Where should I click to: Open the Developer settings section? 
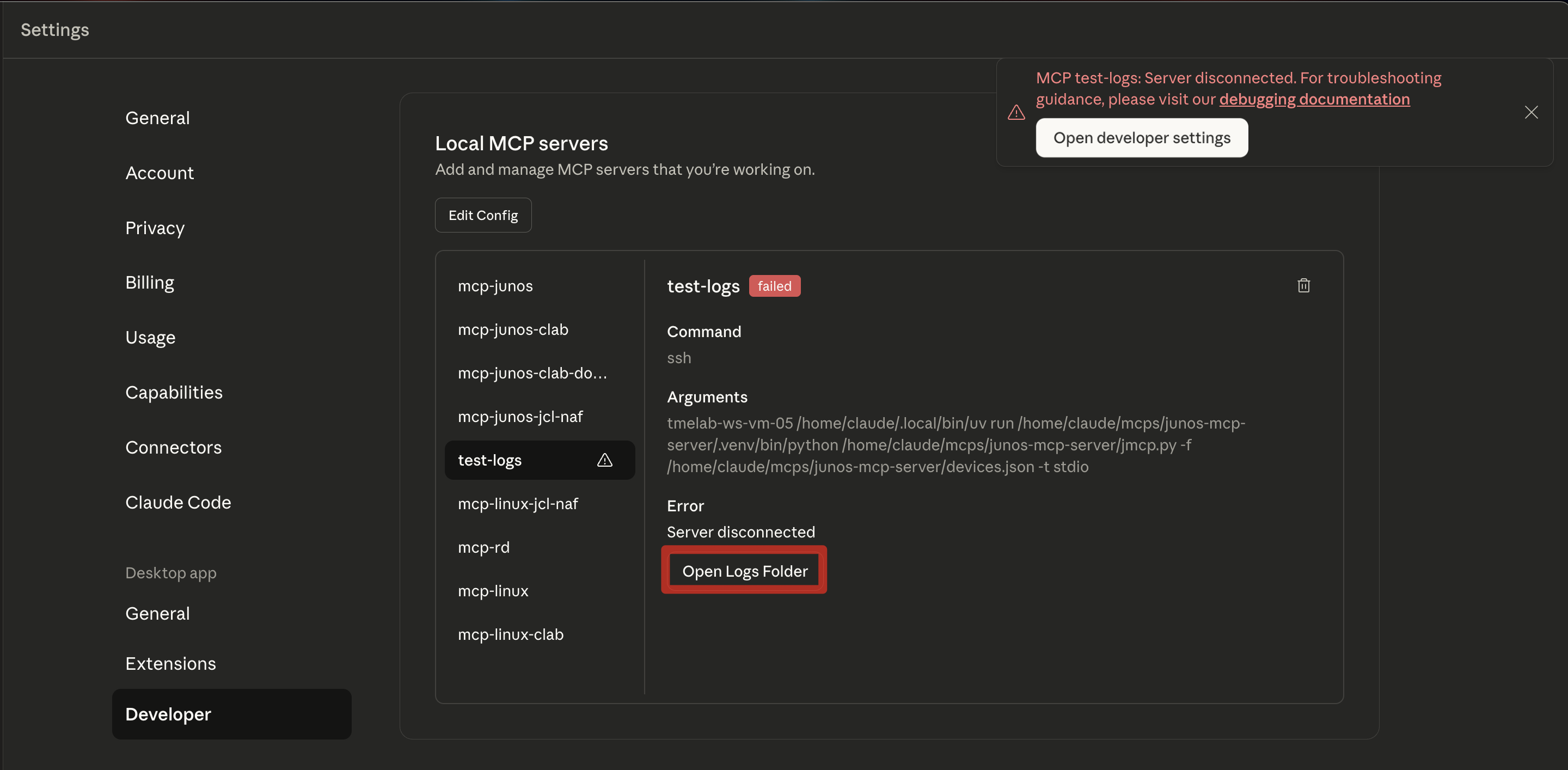click(231, 714)
